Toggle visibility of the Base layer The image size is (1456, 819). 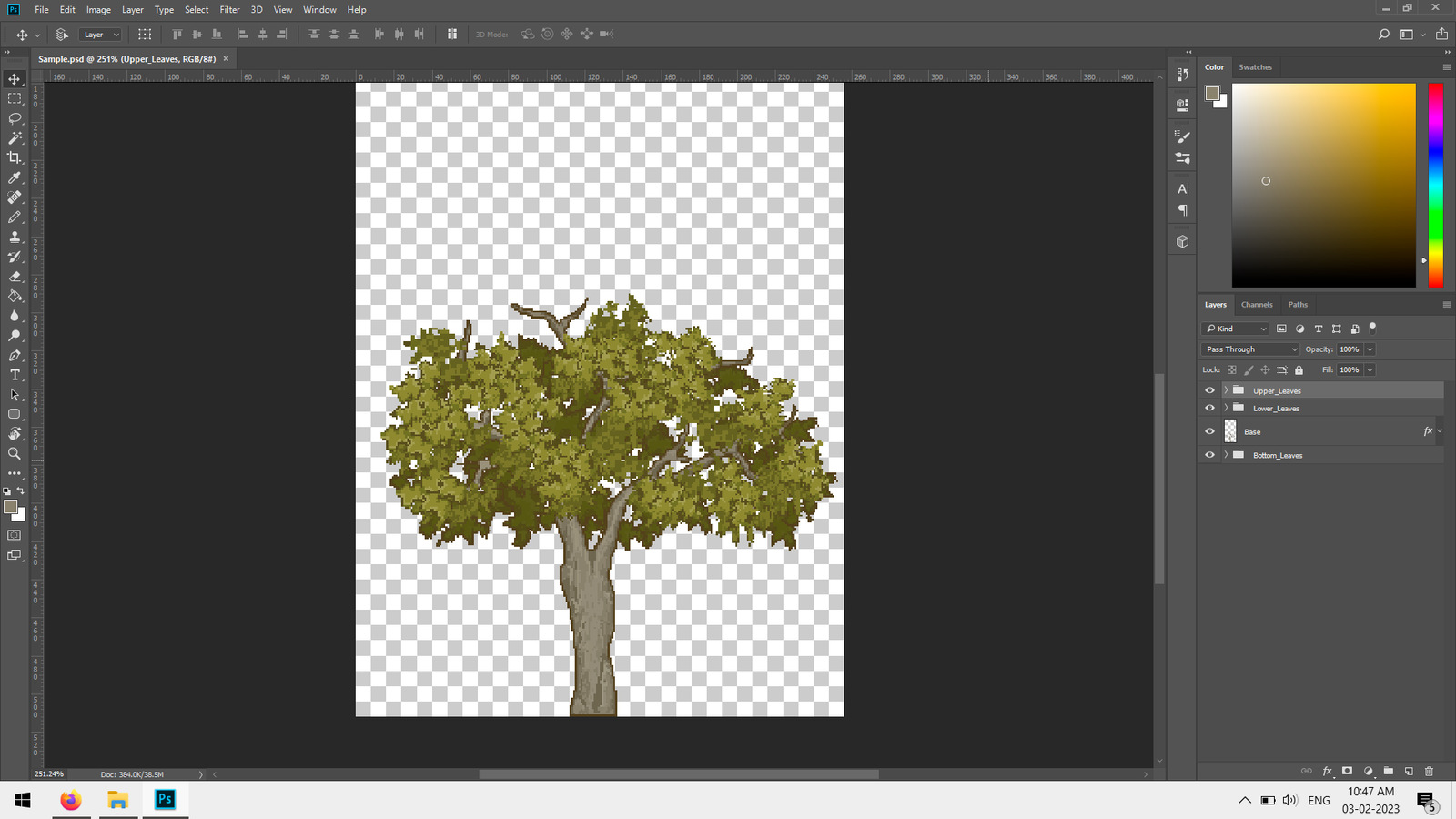1209,431
